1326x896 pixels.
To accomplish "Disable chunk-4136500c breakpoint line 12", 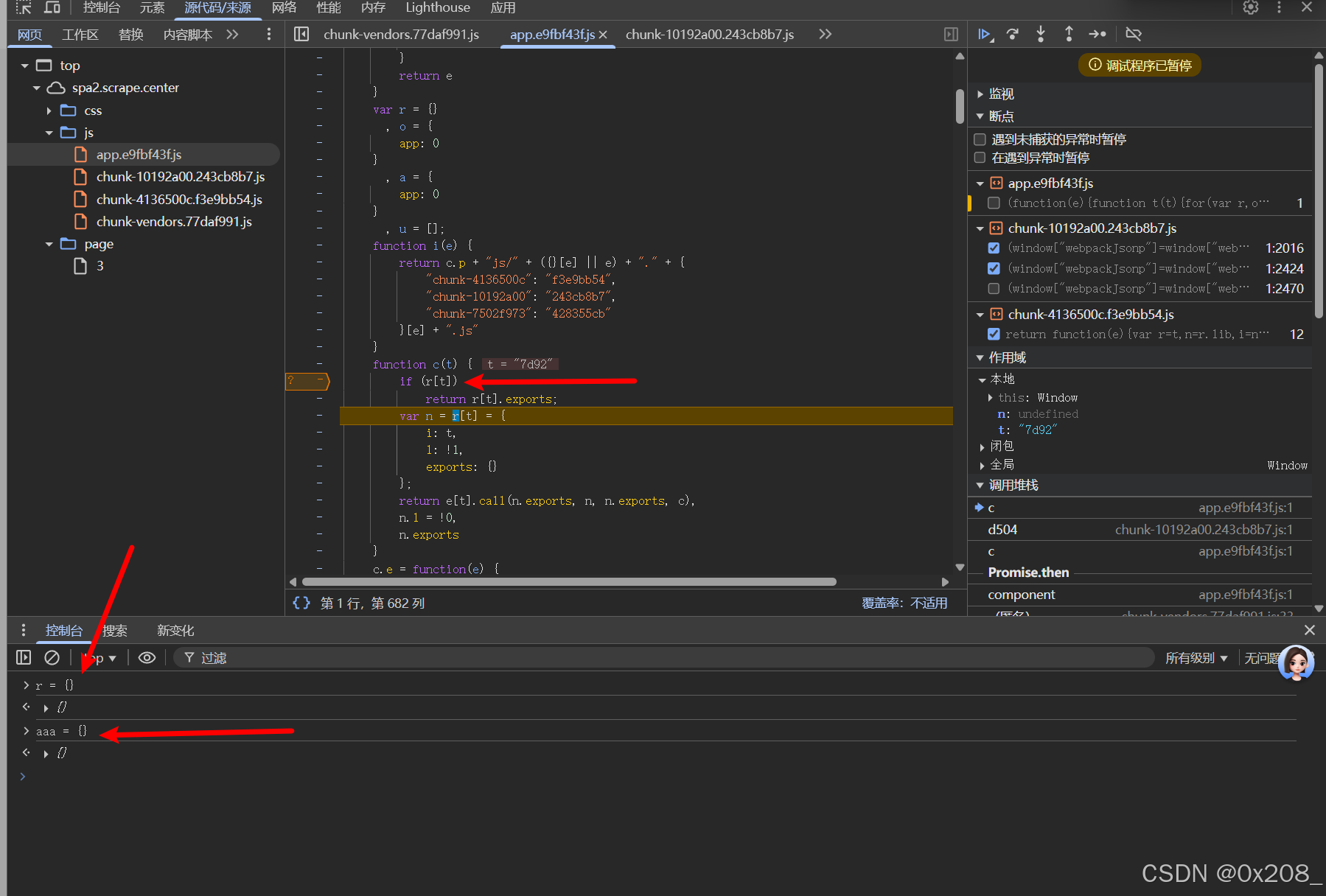I will coord(994,335).
